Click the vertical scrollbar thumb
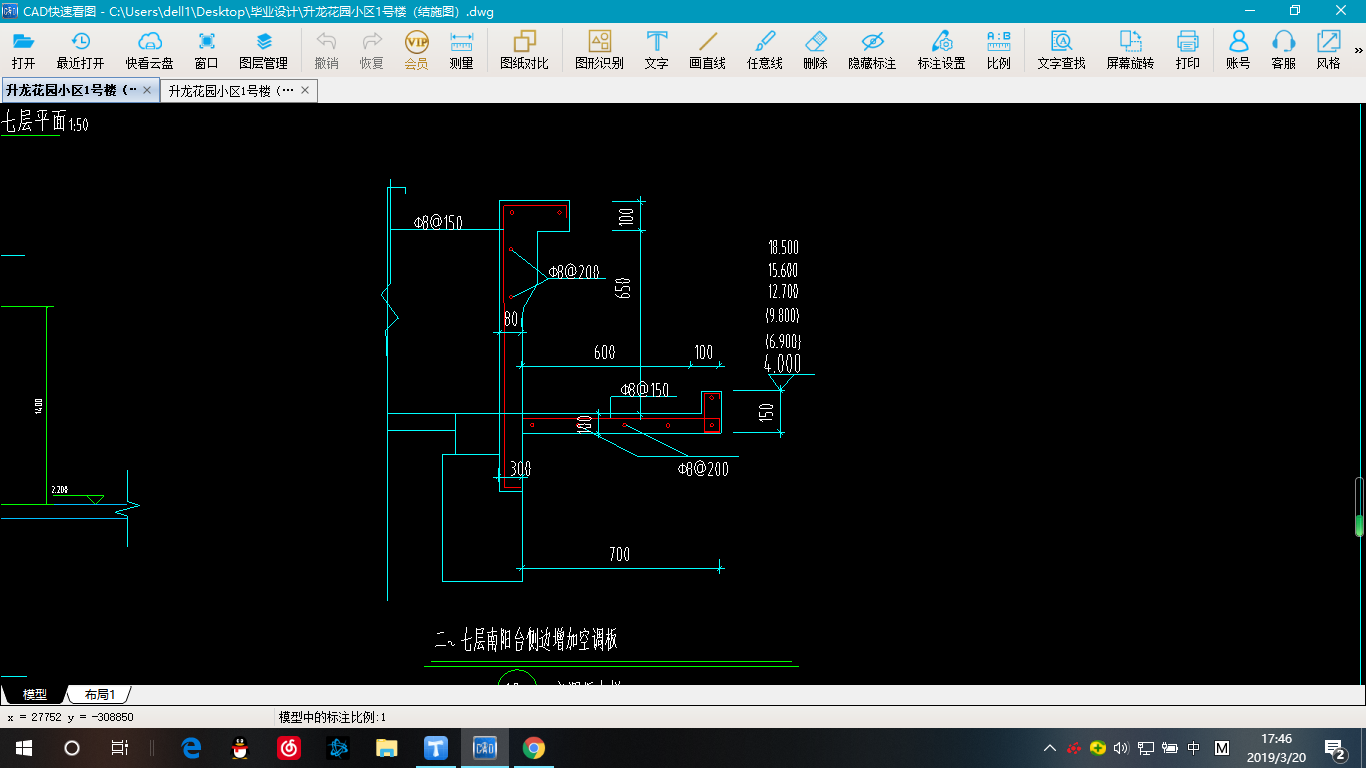1366x768 pixels. [1359, 507]
